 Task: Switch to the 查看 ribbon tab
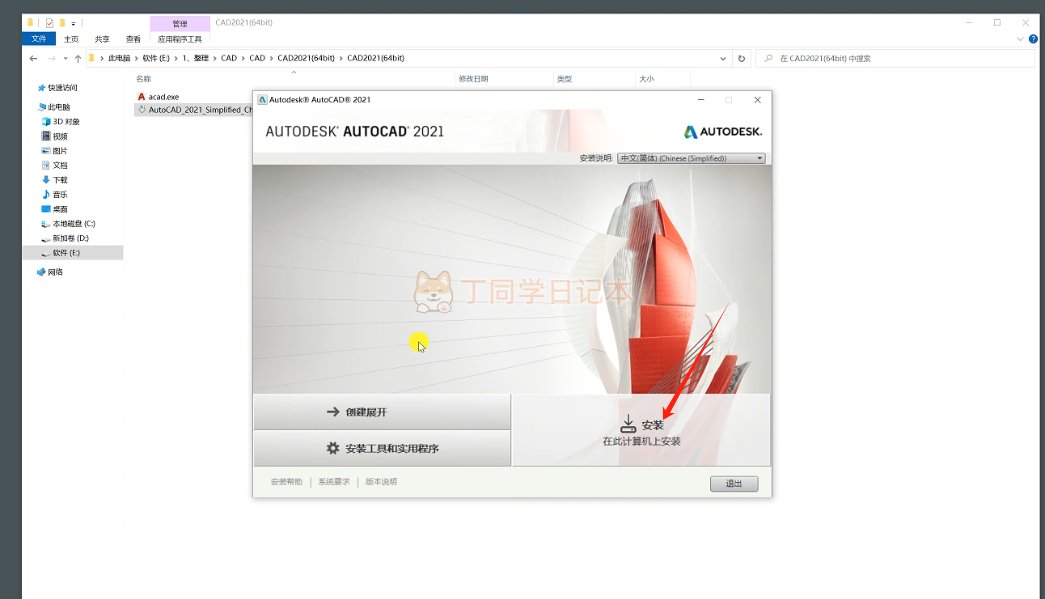[133, 39]
